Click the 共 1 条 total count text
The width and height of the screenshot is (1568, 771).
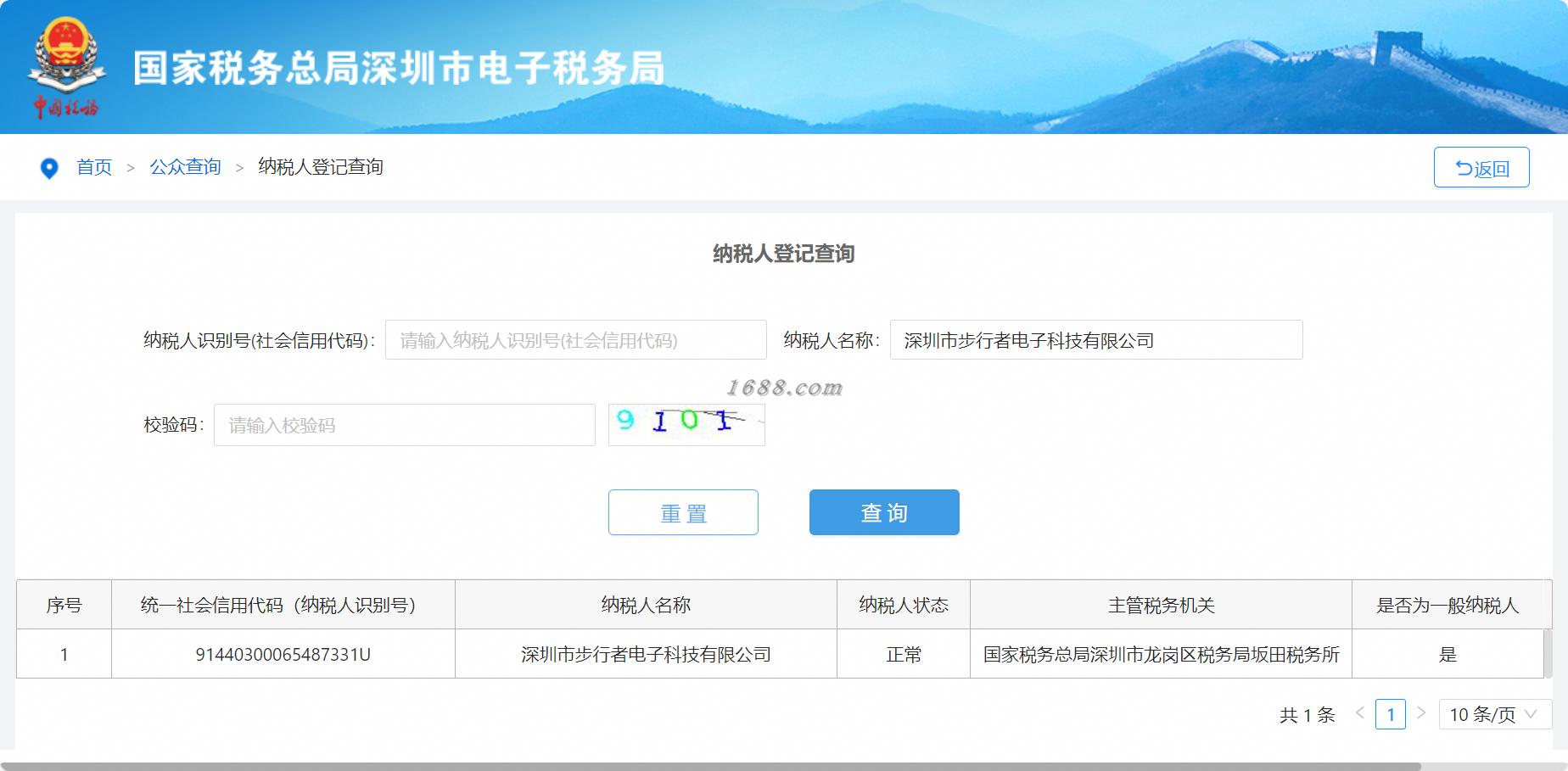click(x=1307, y=715)
